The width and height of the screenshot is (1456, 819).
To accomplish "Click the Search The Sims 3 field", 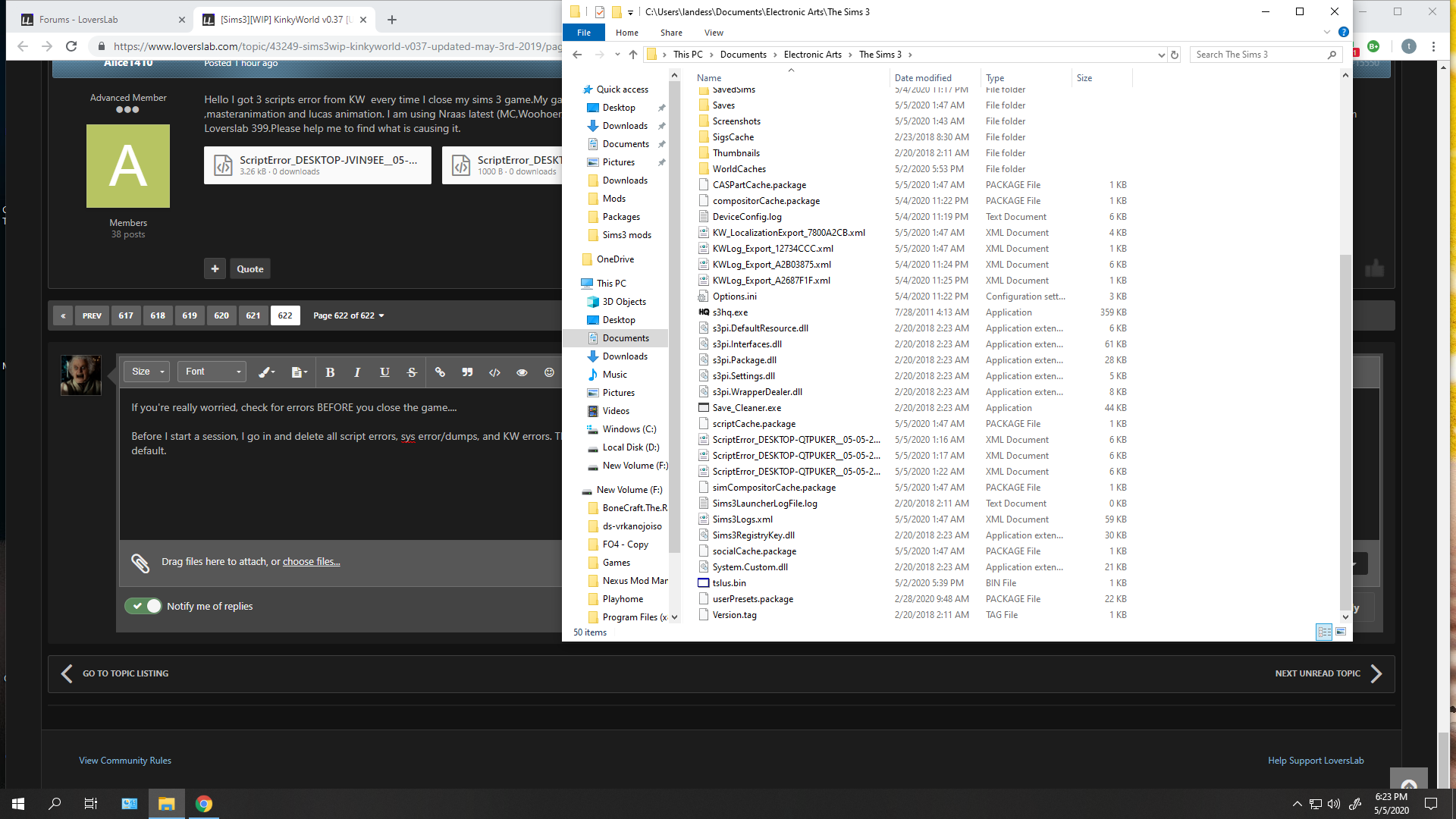I will click(1265, 55).
